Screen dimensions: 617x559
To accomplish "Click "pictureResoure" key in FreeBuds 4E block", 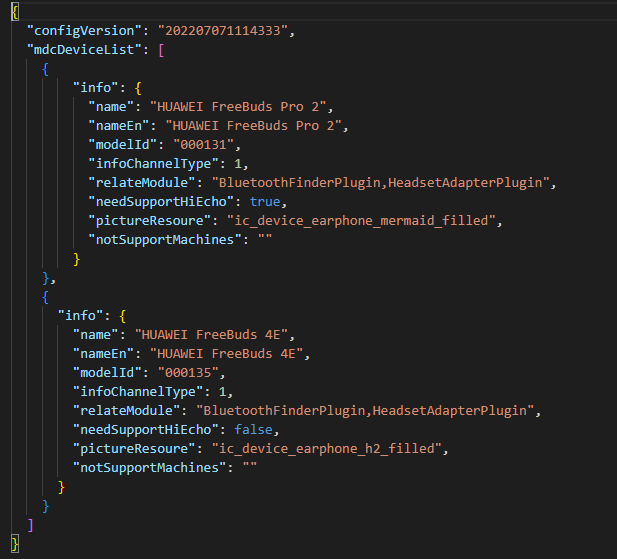I will 134,448.
